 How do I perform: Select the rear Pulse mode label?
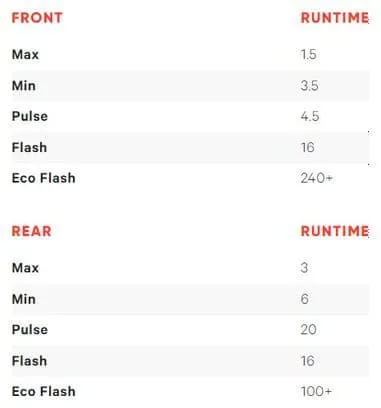pos(30,330)
